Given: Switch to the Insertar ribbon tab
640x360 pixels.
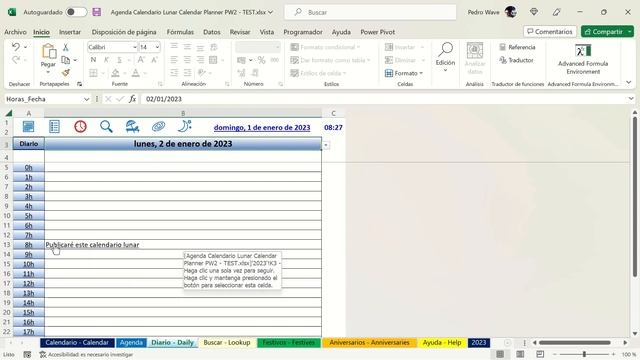Looking at the screenshot, I should coord(70,32).
